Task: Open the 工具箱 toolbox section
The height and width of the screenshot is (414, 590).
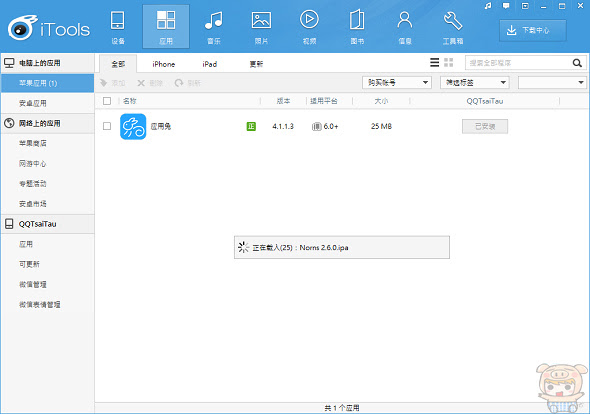Action: click(453, 27)
